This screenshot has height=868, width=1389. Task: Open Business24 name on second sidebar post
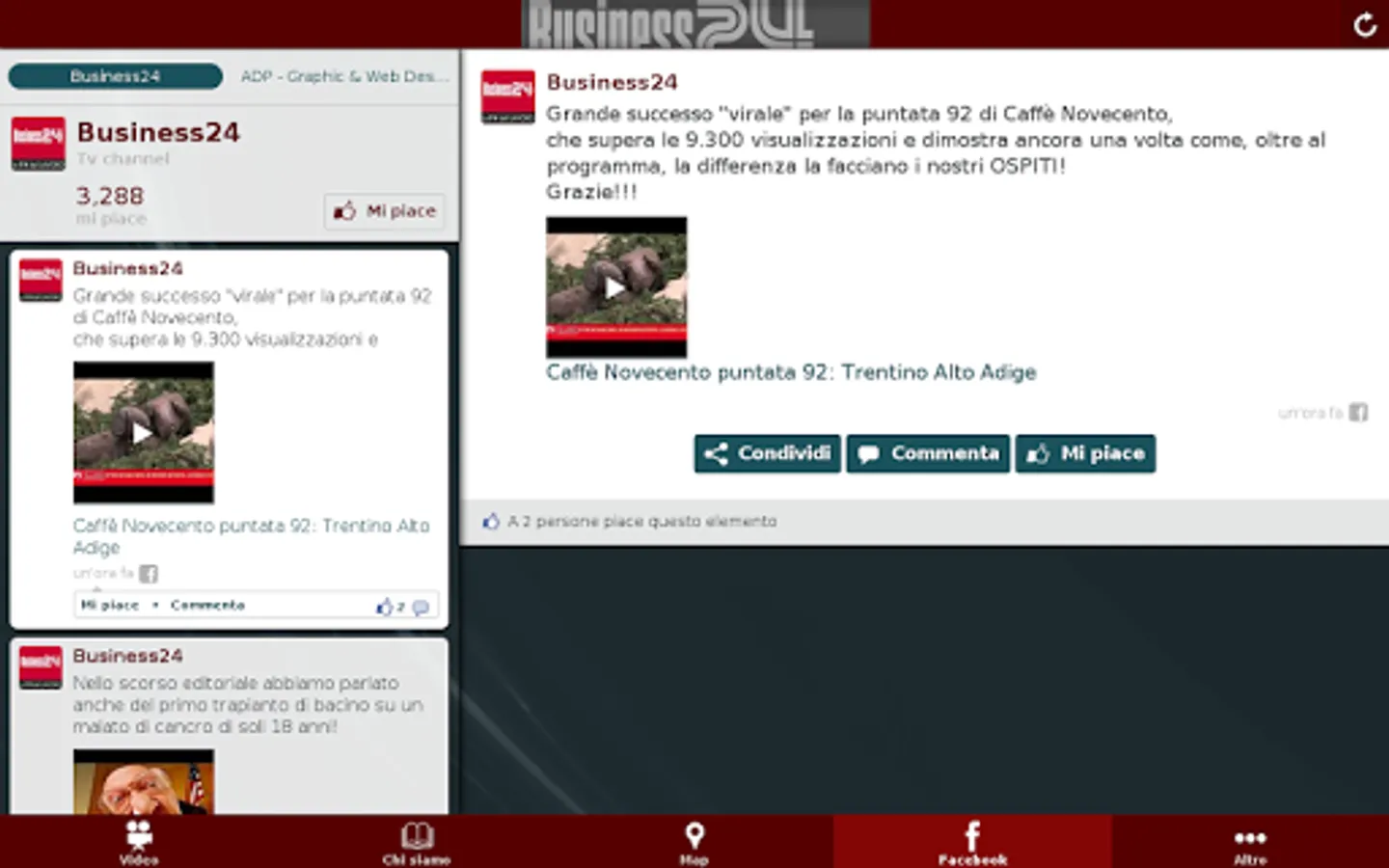coord(127,656)
